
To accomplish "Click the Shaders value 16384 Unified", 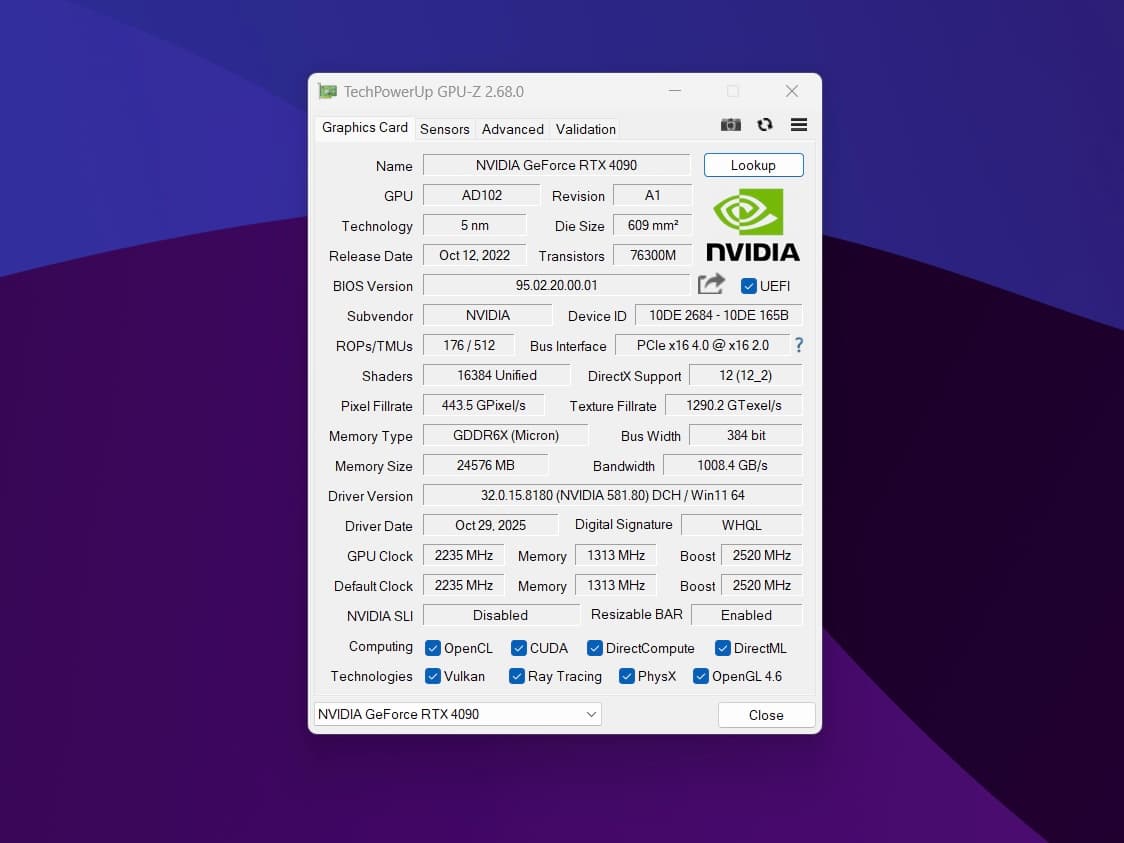I will coord(497,376).
